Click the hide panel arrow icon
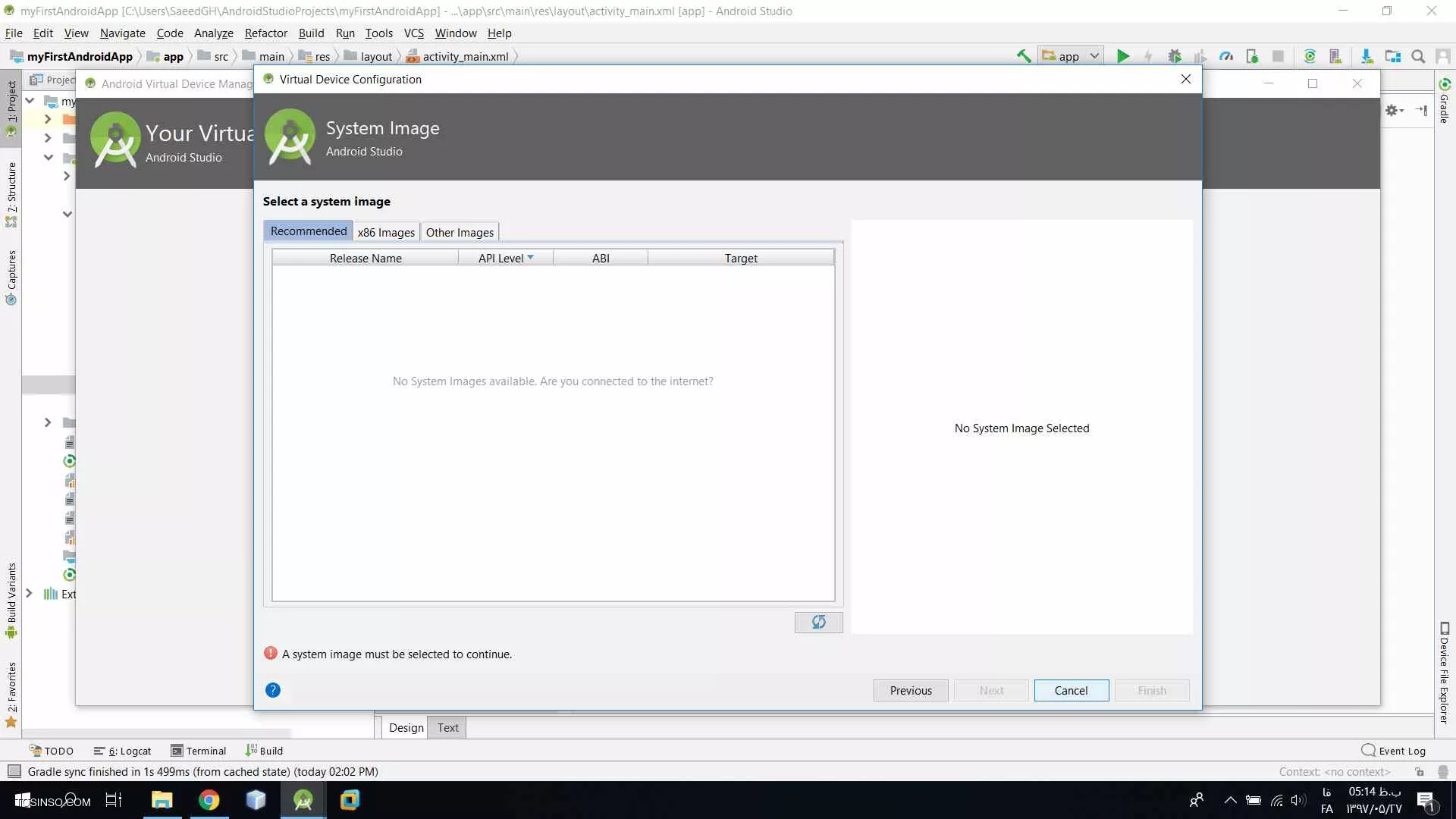The width and height of the screenshot is (1456, 819). click(x=1421, y=111)
